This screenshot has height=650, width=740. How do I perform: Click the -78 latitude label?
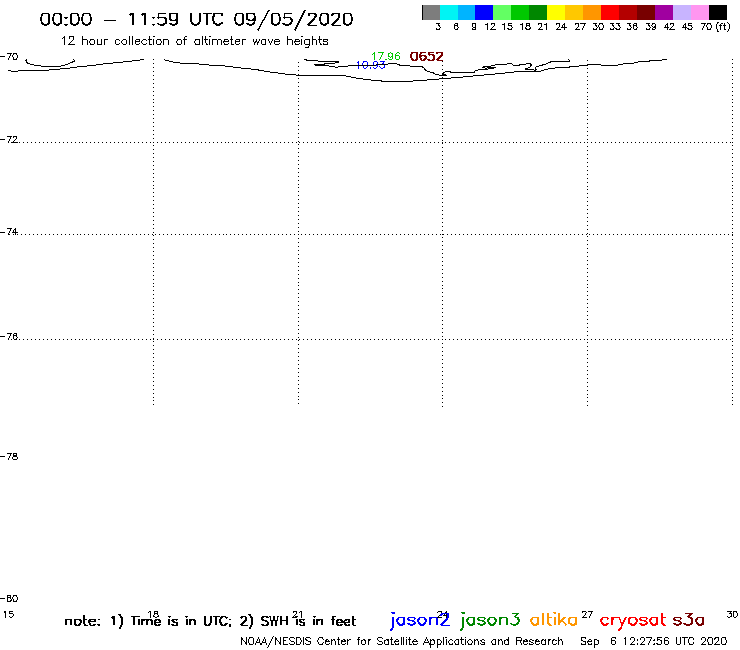pyautogui.click(x=9, y=456)
